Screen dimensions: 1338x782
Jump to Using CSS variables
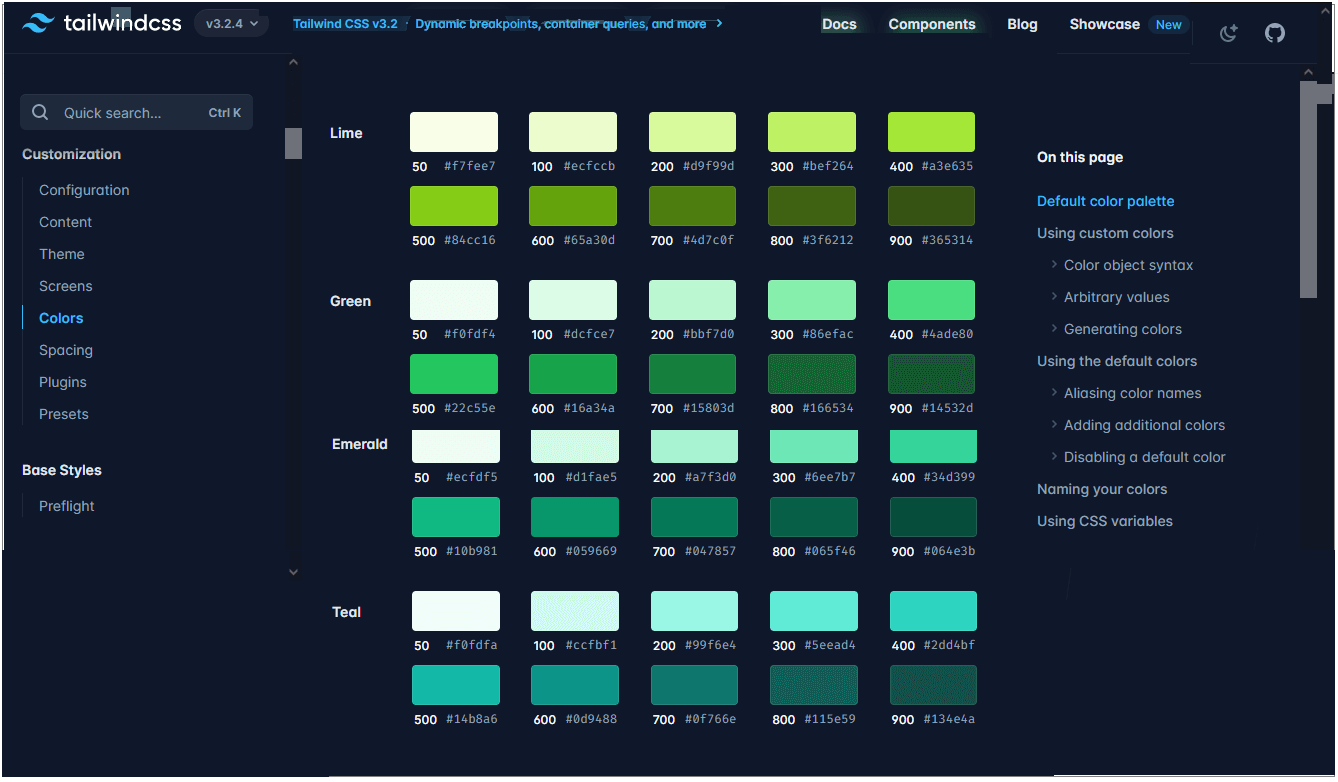click(1105, 521)
